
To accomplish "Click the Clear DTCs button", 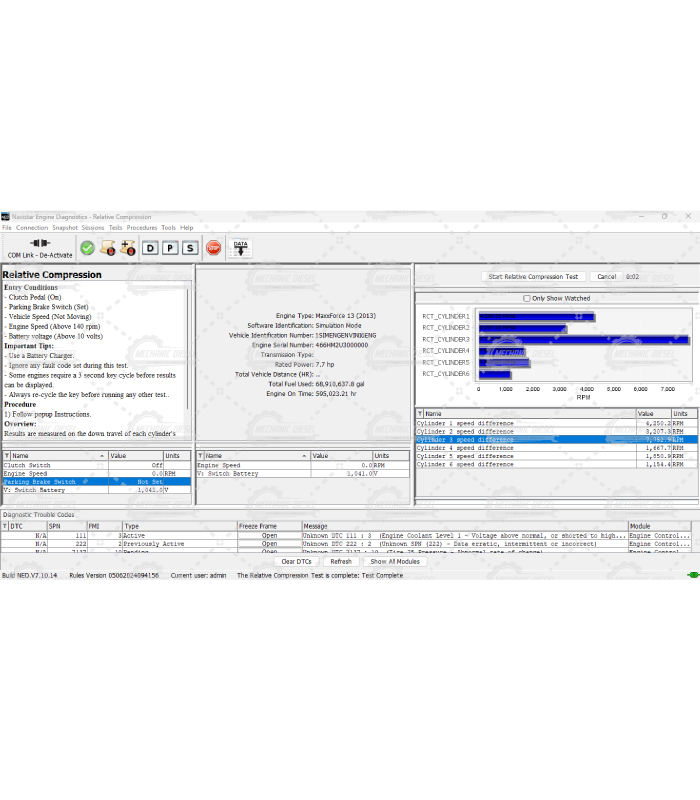I will (x=296, y=562).
